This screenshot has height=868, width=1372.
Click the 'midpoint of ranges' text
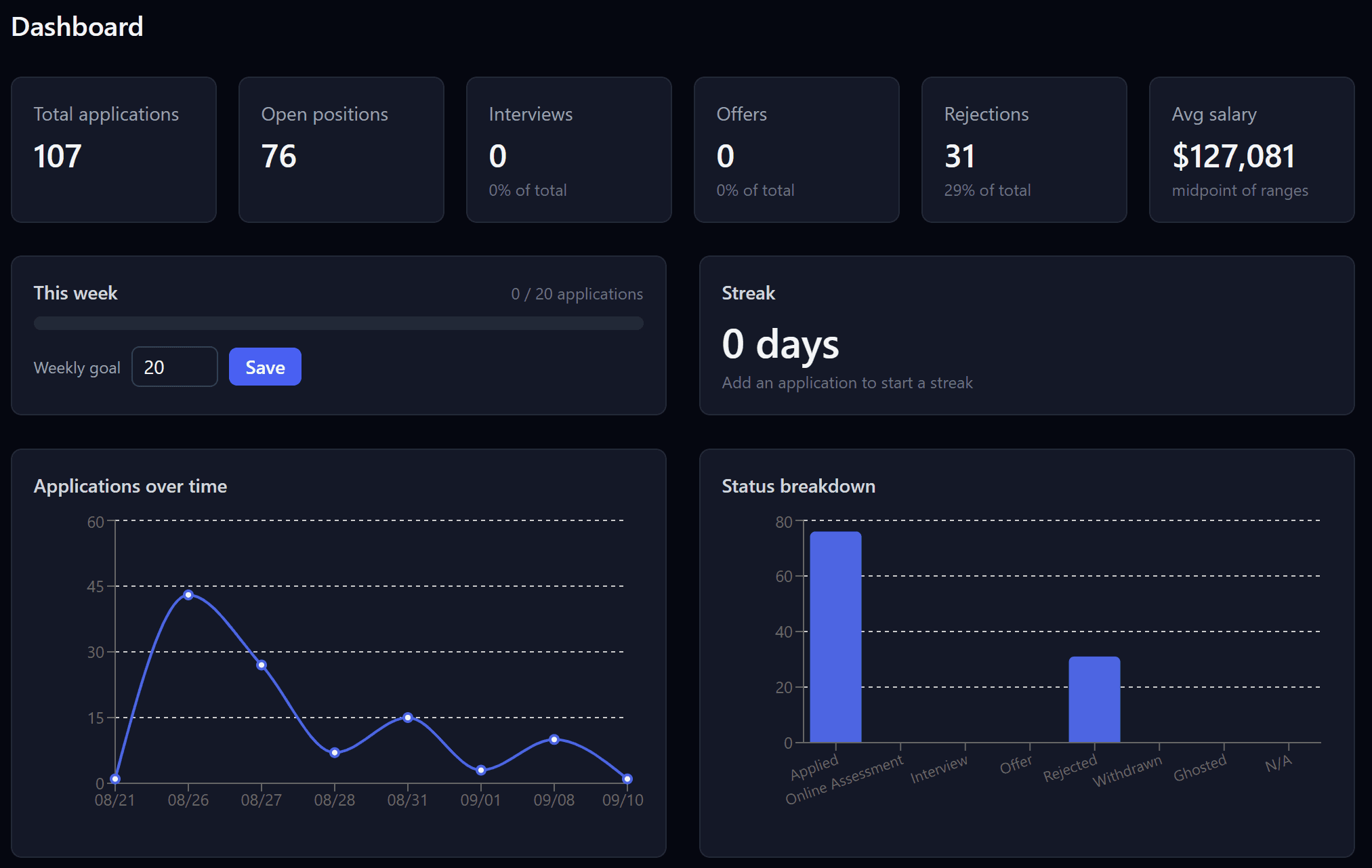1240,190
